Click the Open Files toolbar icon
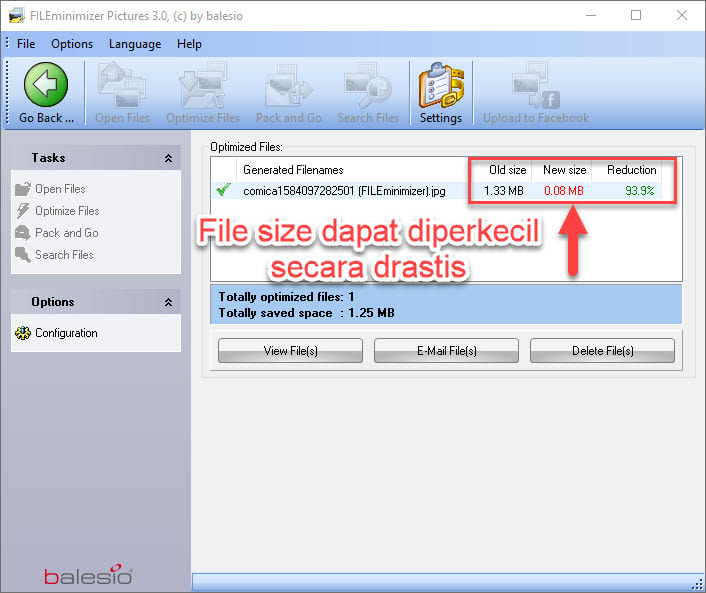The width and height of the screenshot is (706, 593). [x=122, y=86]
